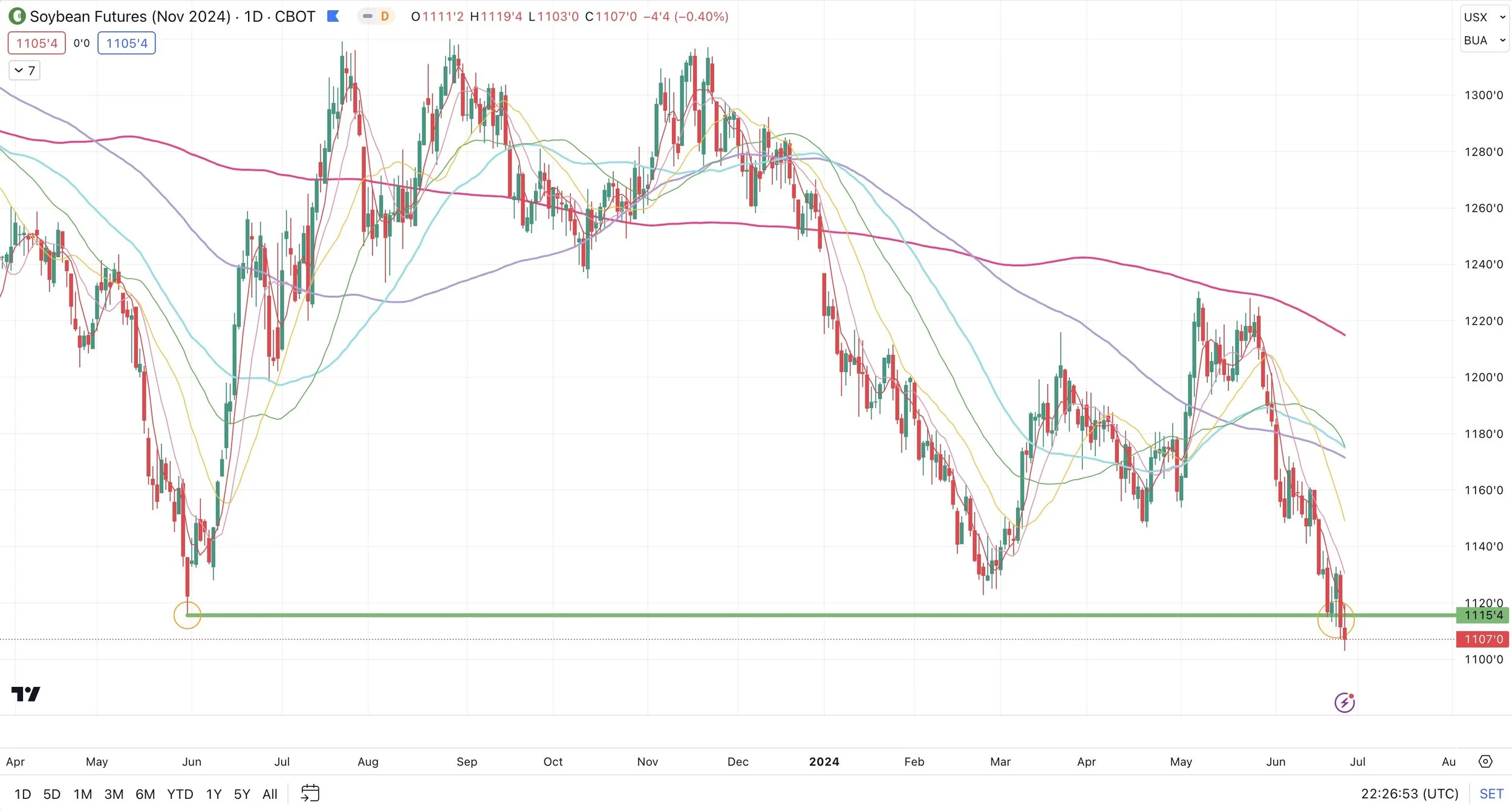Click the purple lightning flash icon
Screen dimensions: 1512x811
tap(1344, 702)
